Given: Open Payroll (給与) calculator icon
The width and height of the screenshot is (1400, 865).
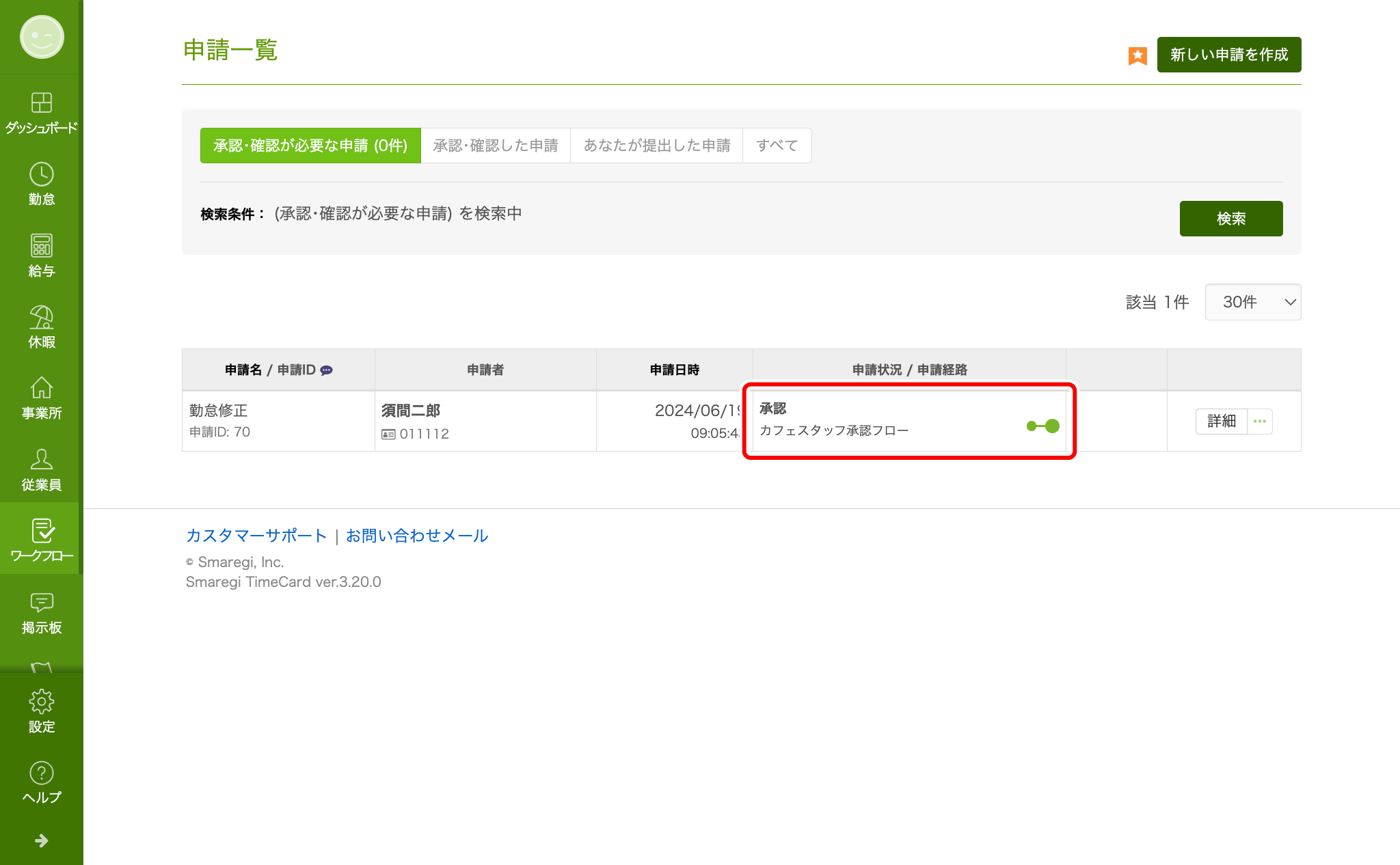Looking at the screenshot, I should [x=41, y=246].
